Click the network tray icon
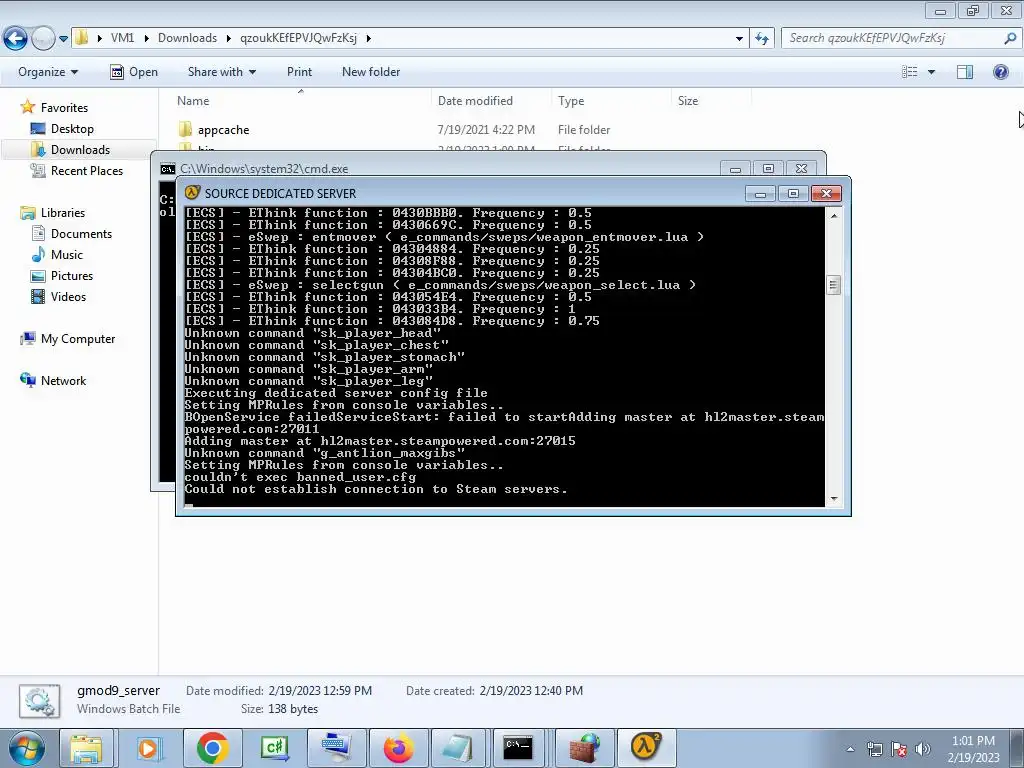Screen dimensions: 1024x768 [x=874, y=750]
